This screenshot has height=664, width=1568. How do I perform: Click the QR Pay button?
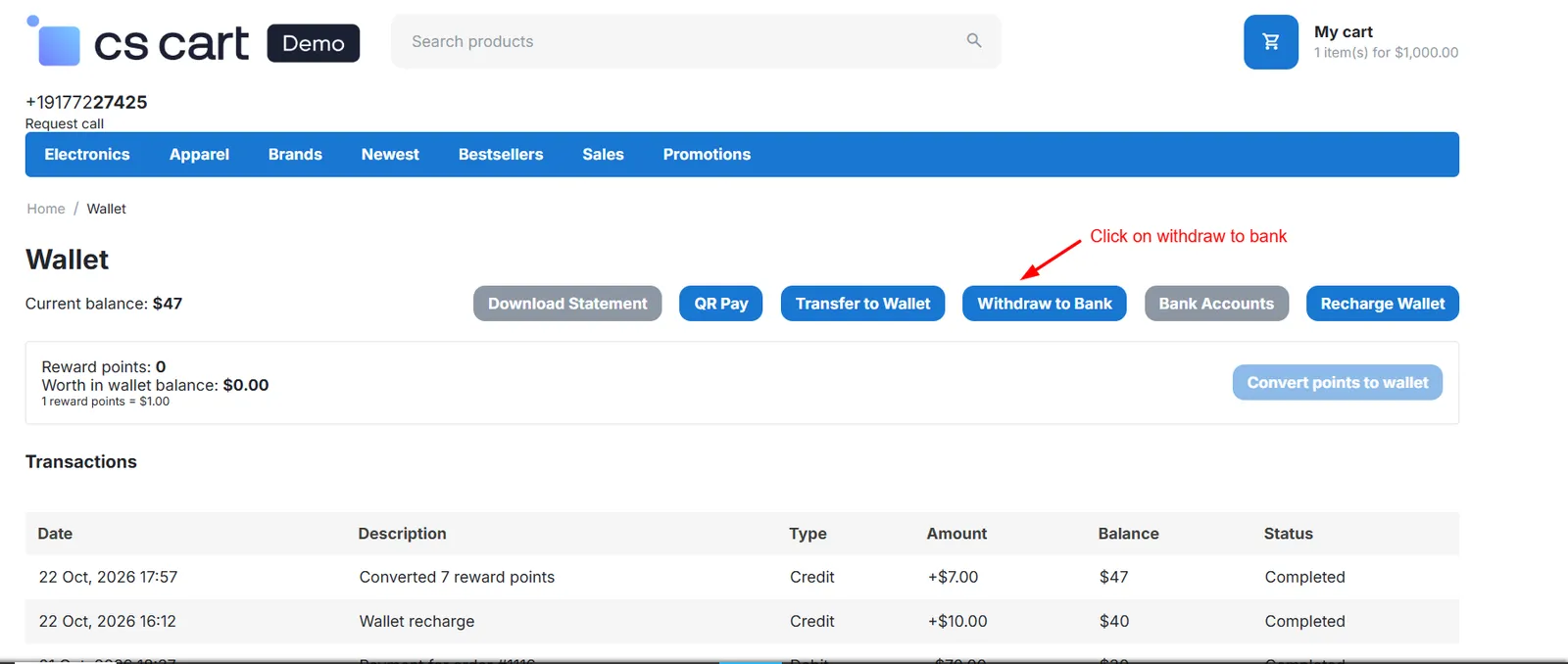[721, 304]
